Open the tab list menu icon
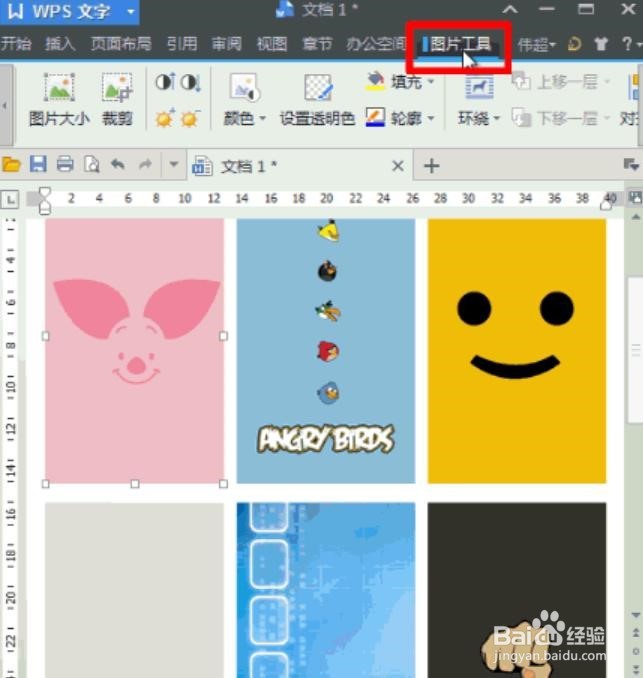643x678 pixels. click(x=631, y=165)
